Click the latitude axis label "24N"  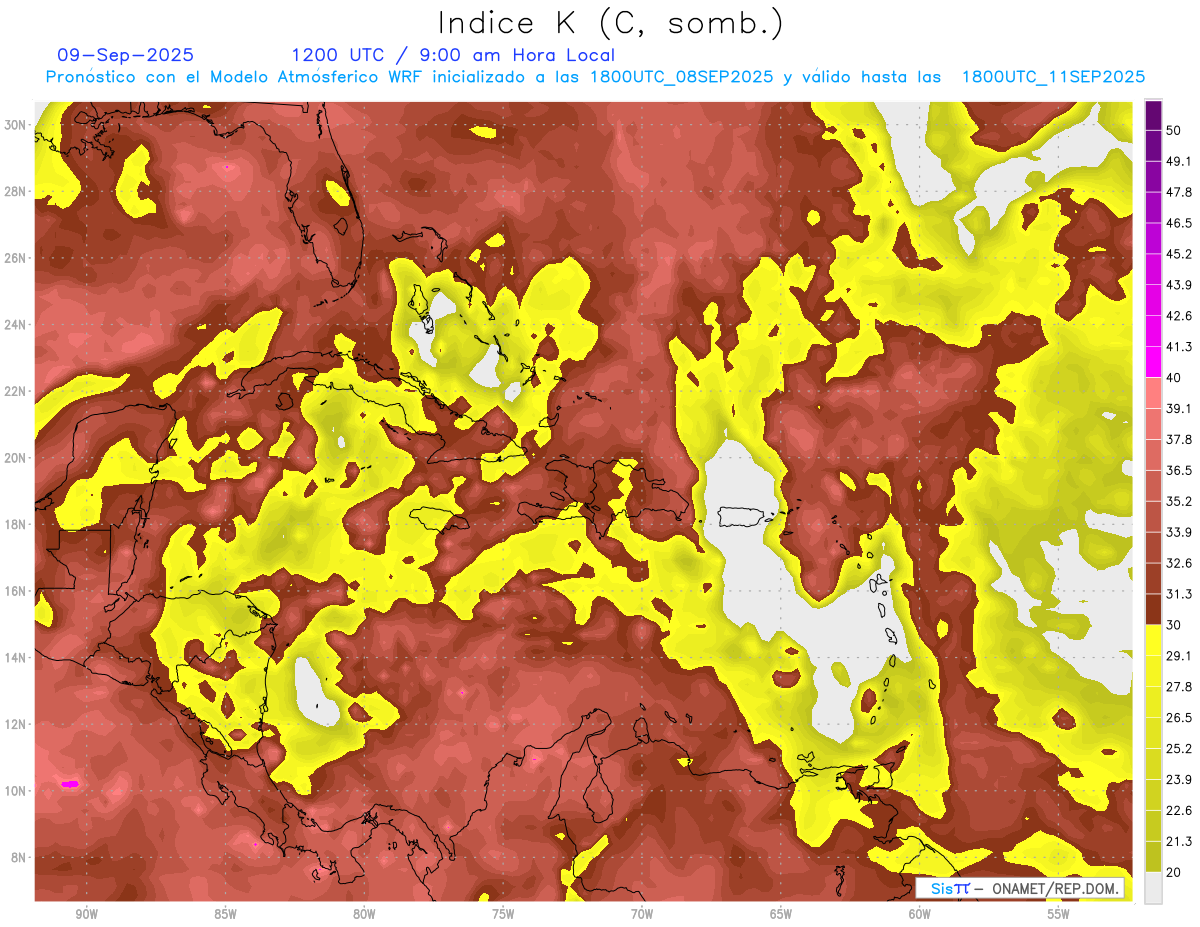pyautogui.click(x=15, y=325)
